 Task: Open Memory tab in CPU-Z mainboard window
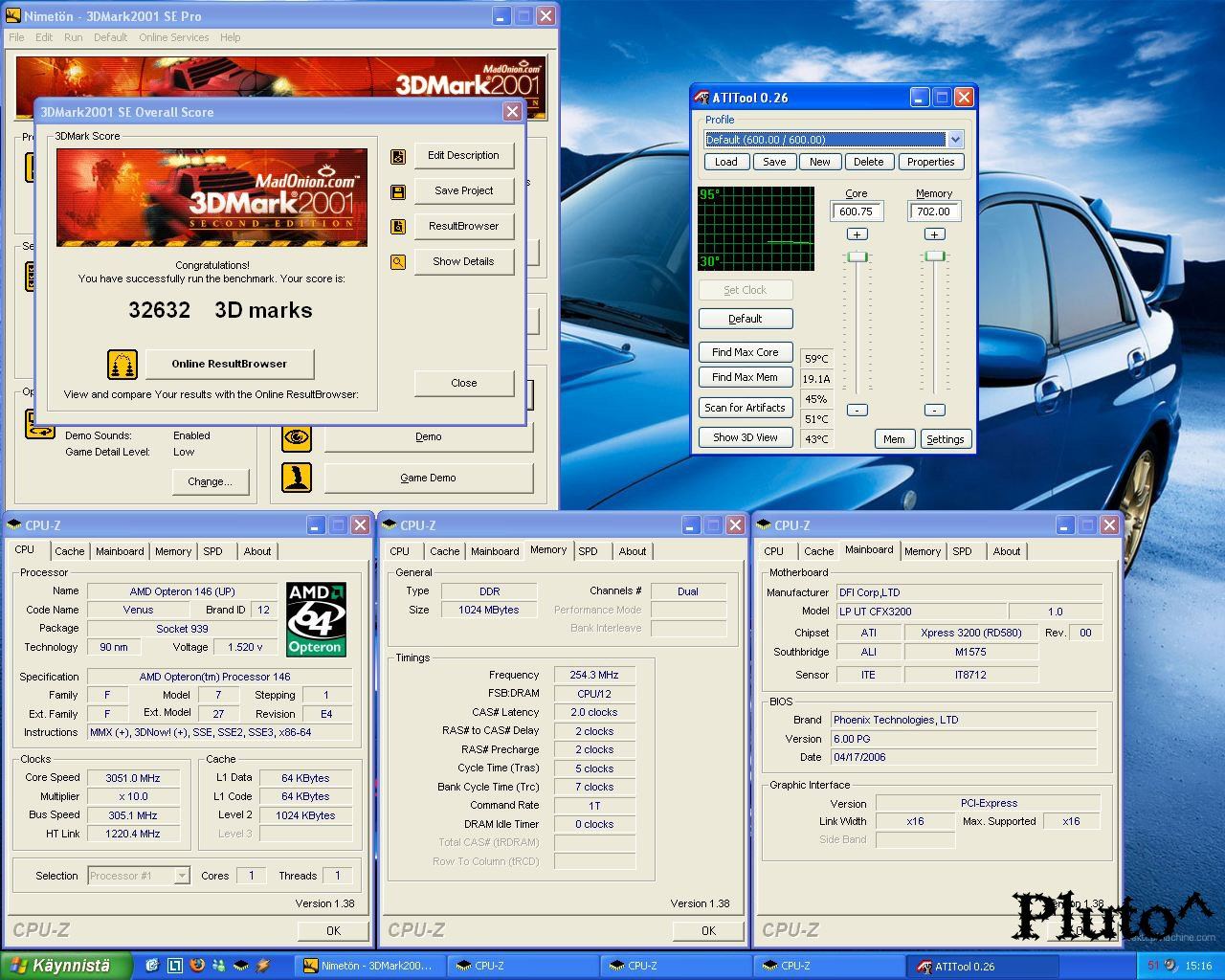point(923,551)
